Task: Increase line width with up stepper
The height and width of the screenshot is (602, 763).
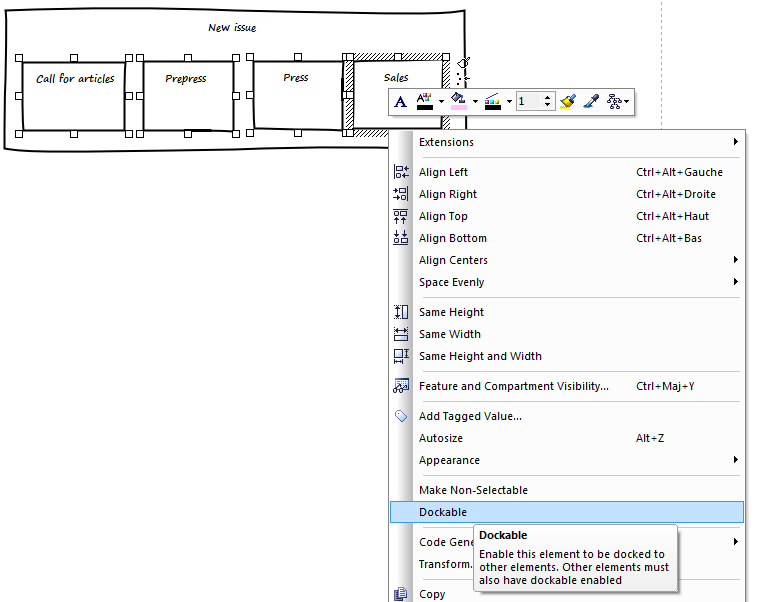Action: click(547, 97)
